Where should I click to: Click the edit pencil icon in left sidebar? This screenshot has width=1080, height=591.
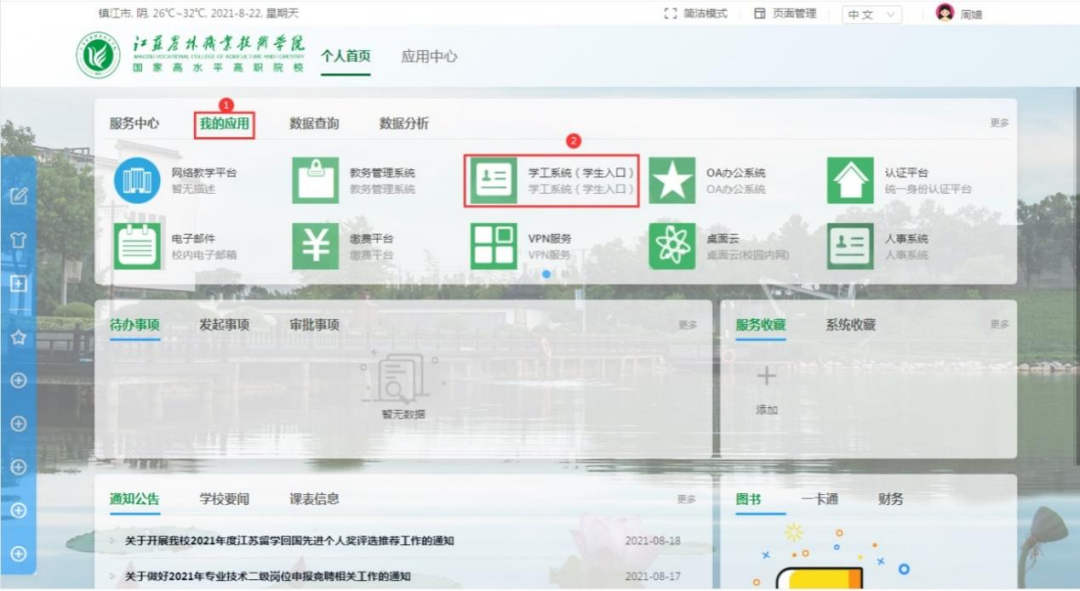pos(19,196)
